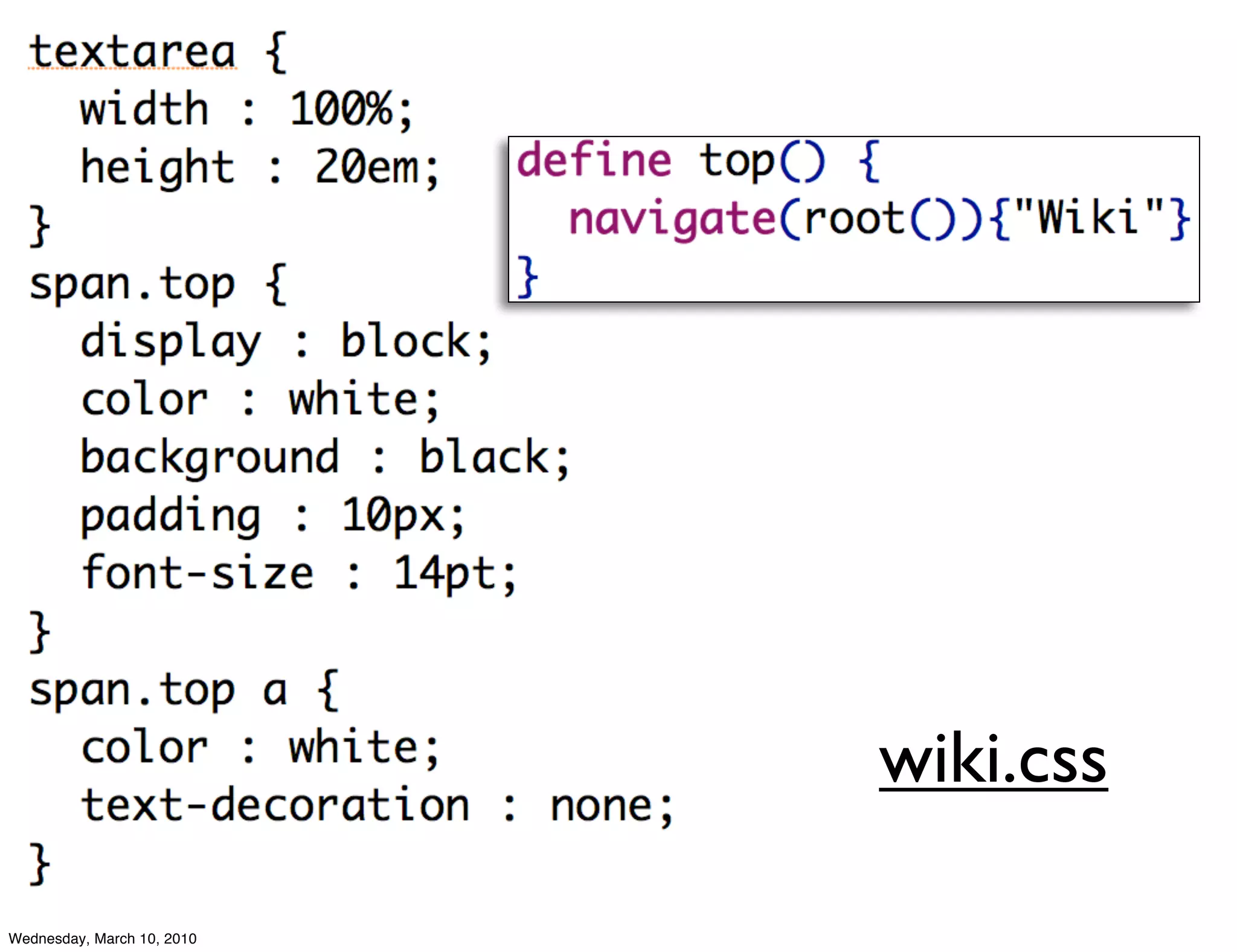Screen dimensions: 1237x952
Task: Click the final closing brace at bottom
Action: tap(40, 864)
